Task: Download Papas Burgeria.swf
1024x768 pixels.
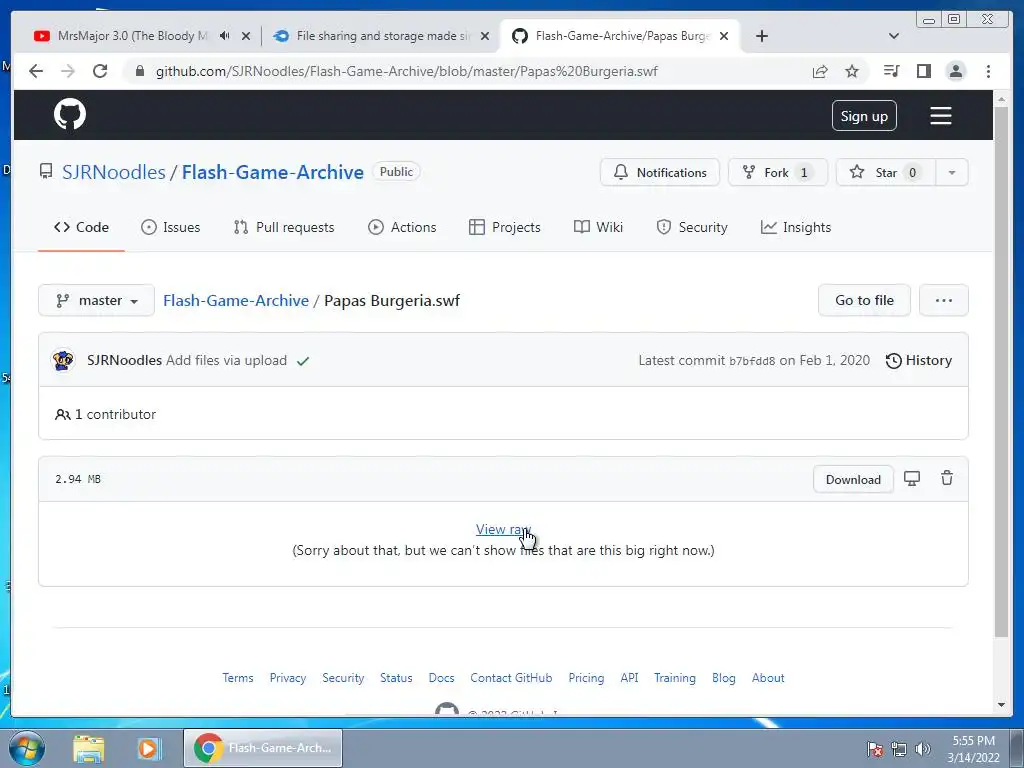Action: (x=853, y=479)
